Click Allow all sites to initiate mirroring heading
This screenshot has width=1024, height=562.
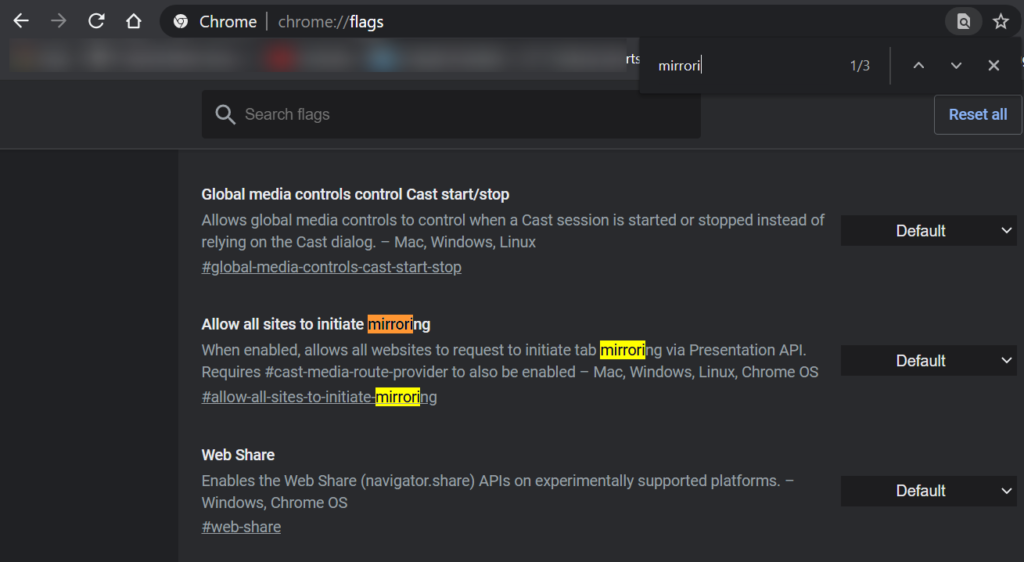point(315,324)
